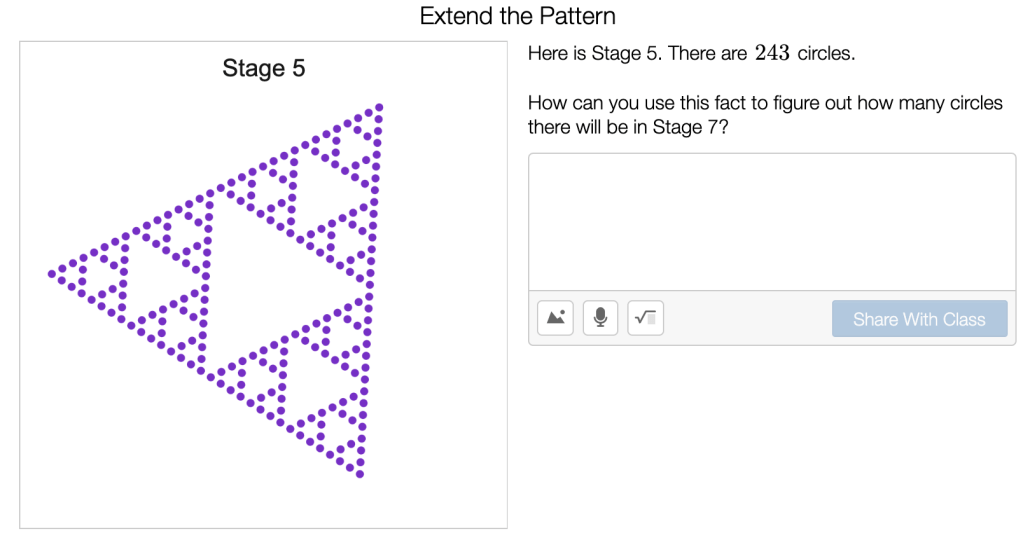
Task: Focus the empty response text box
Action: click(x=770, y=222)
